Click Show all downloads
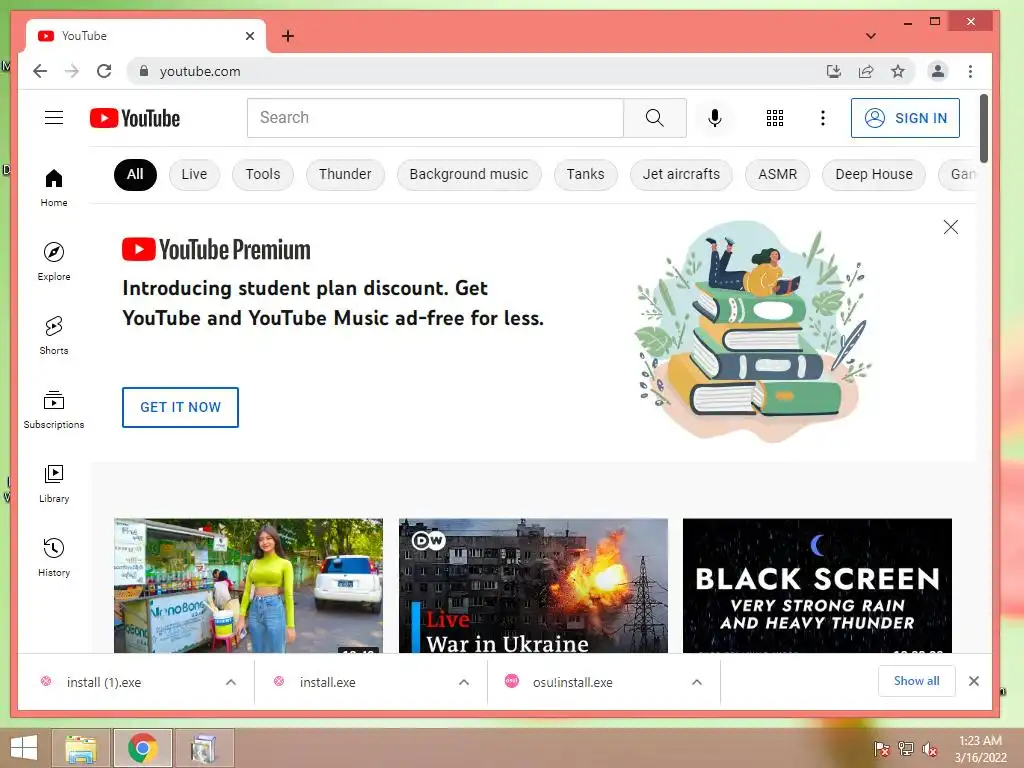1024x768 pixels. pyautogui.click(x=916, y=681)
